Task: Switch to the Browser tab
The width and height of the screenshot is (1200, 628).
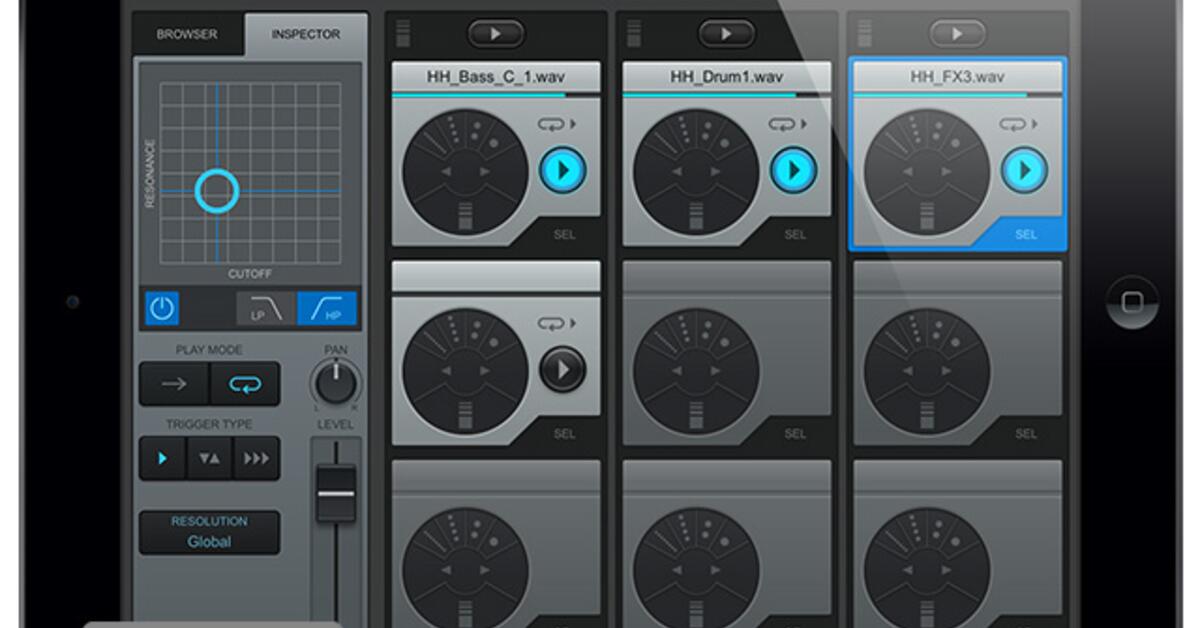Action: point(186,33)
